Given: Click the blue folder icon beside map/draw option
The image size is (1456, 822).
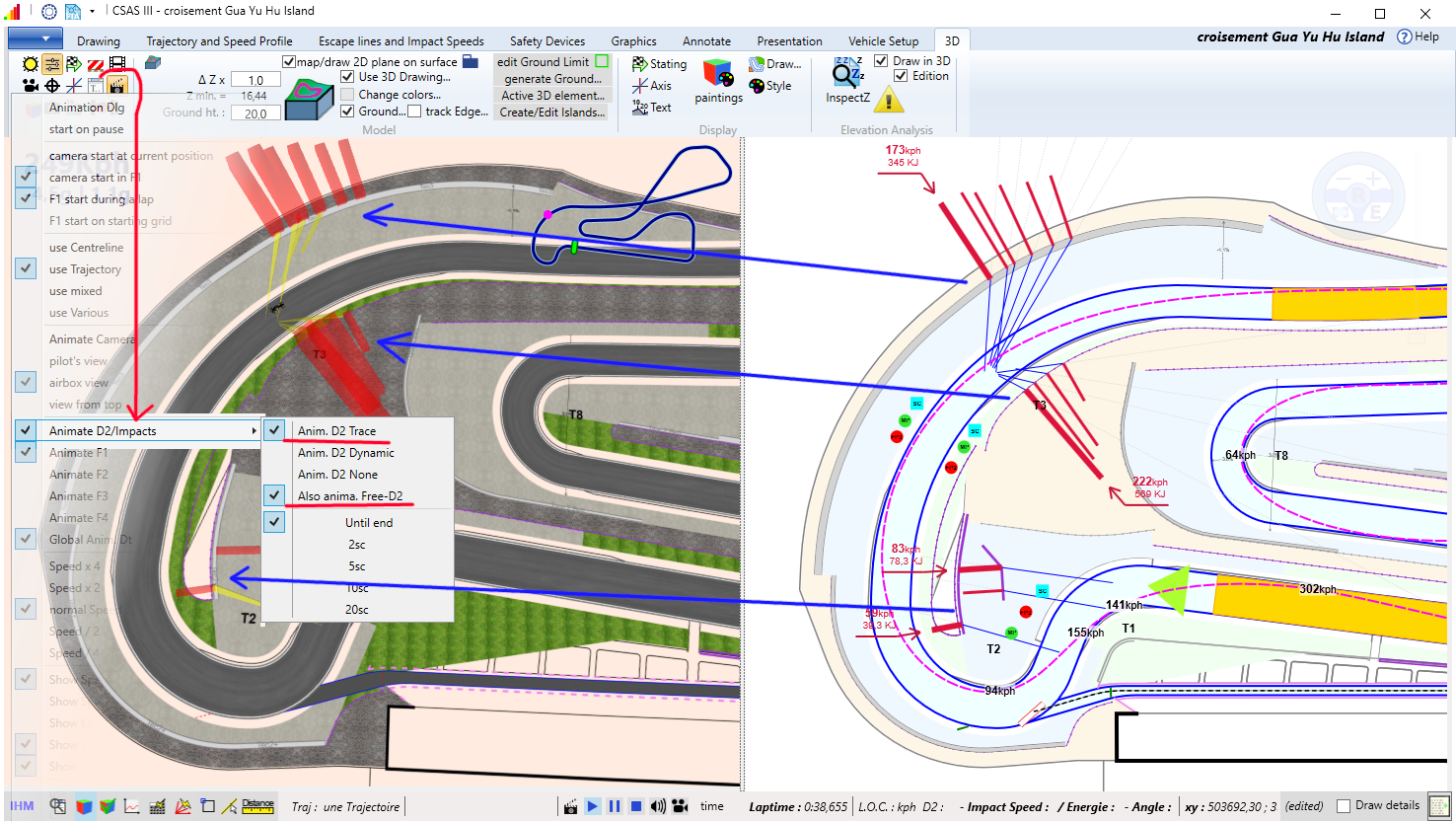Looking at the screenshot, I should tap(472, 61).
